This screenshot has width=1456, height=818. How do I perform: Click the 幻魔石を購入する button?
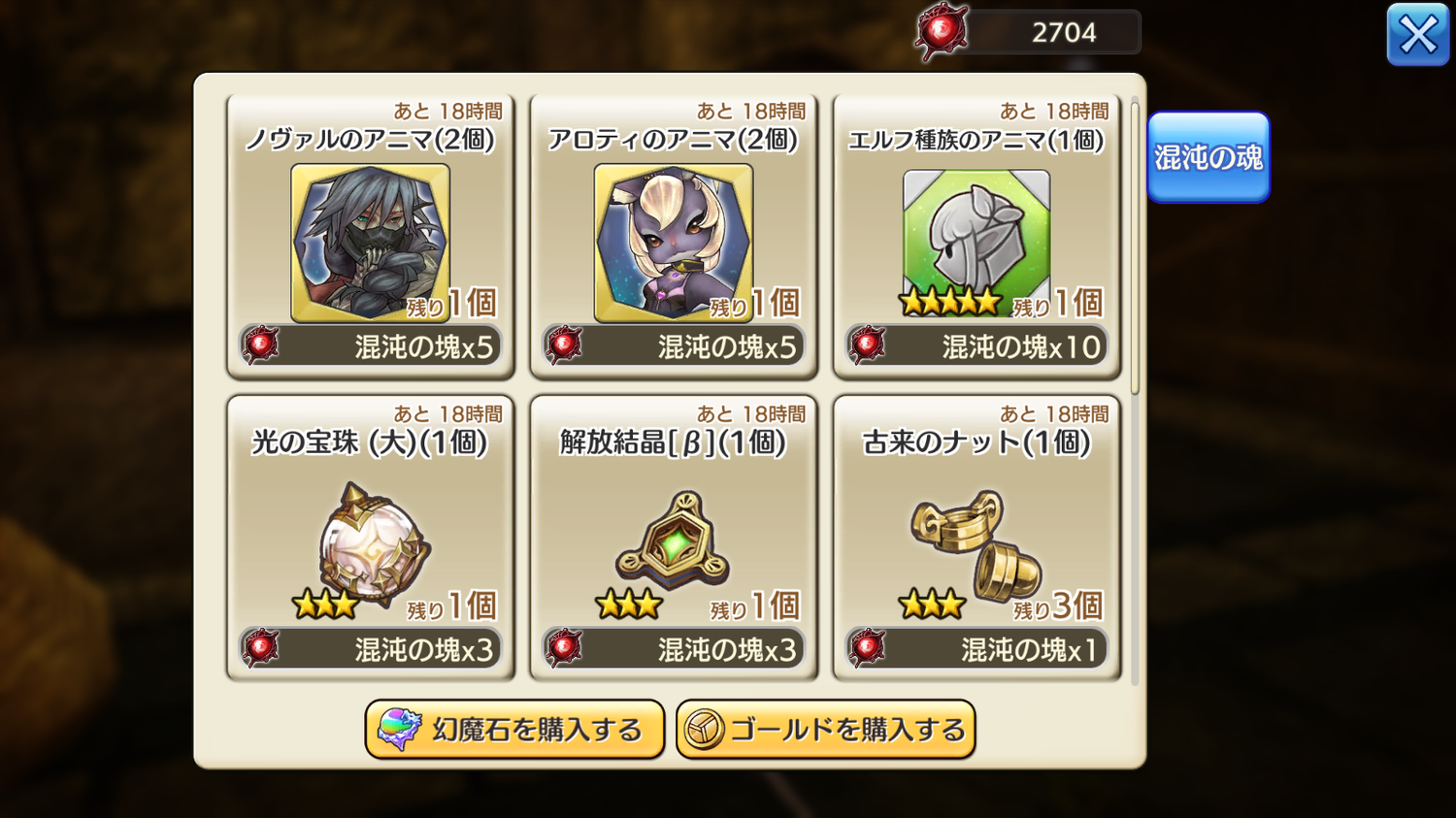514,730
